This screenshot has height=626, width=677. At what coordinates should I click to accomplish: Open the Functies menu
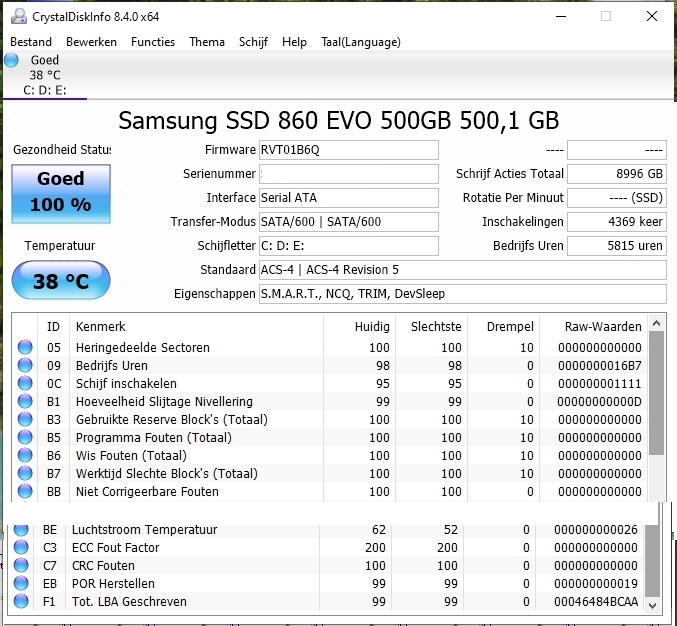153,42
